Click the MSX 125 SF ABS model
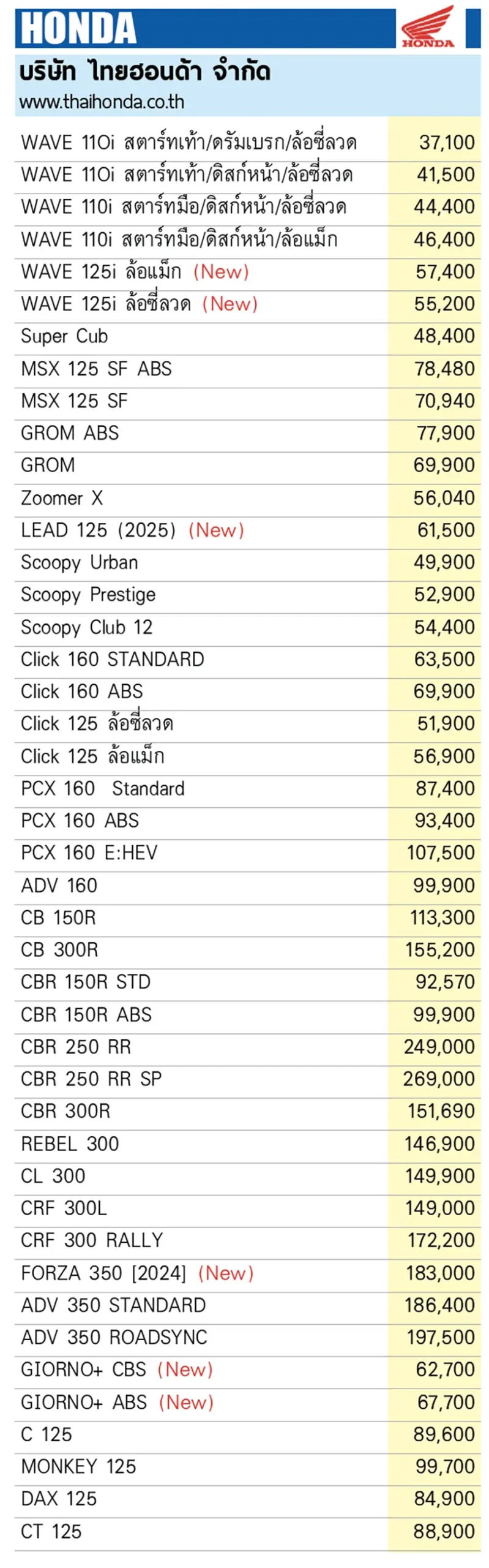The width and height of the screenshot is (489, 1568). tap(96, 369)
